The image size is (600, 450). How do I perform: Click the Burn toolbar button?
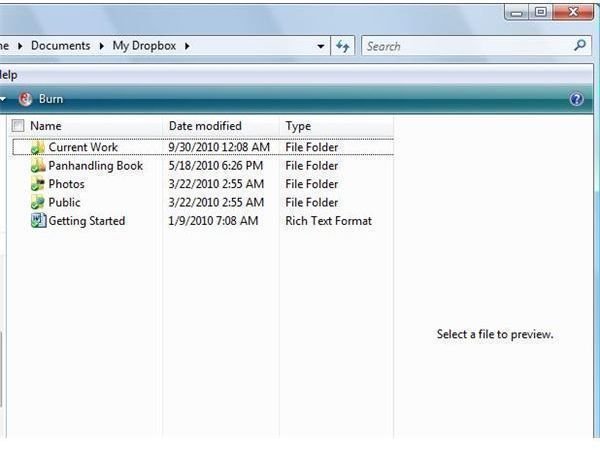click(x=41, y=99)
